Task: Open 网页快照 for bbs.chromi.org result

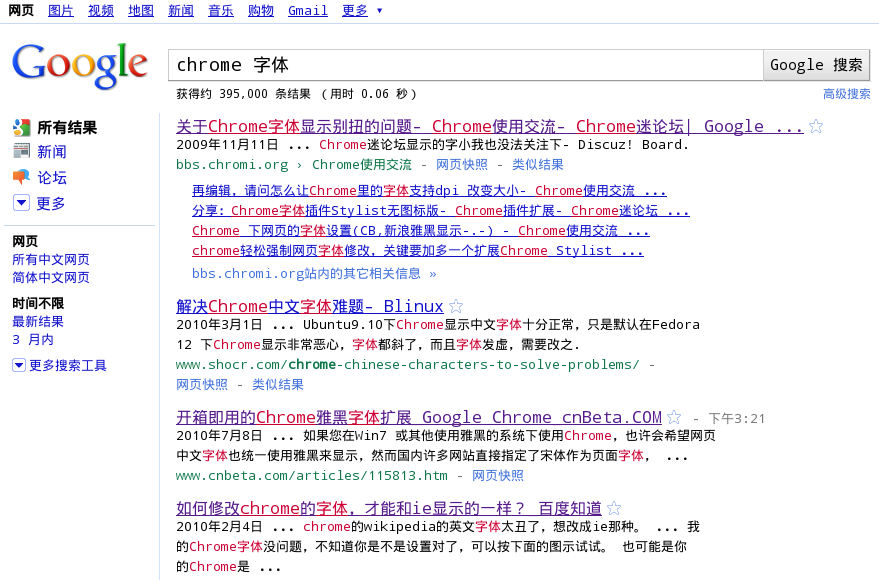Action: click(x=462, y=165)
